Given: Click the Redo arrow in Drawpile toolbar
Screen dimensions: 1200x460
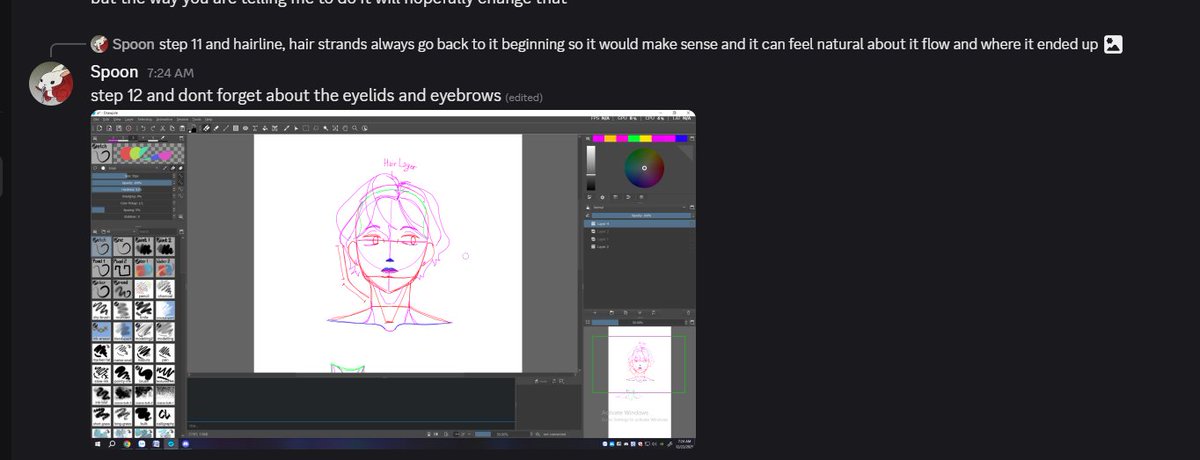Looking at the screenshot, I should (x=152, y=128).
